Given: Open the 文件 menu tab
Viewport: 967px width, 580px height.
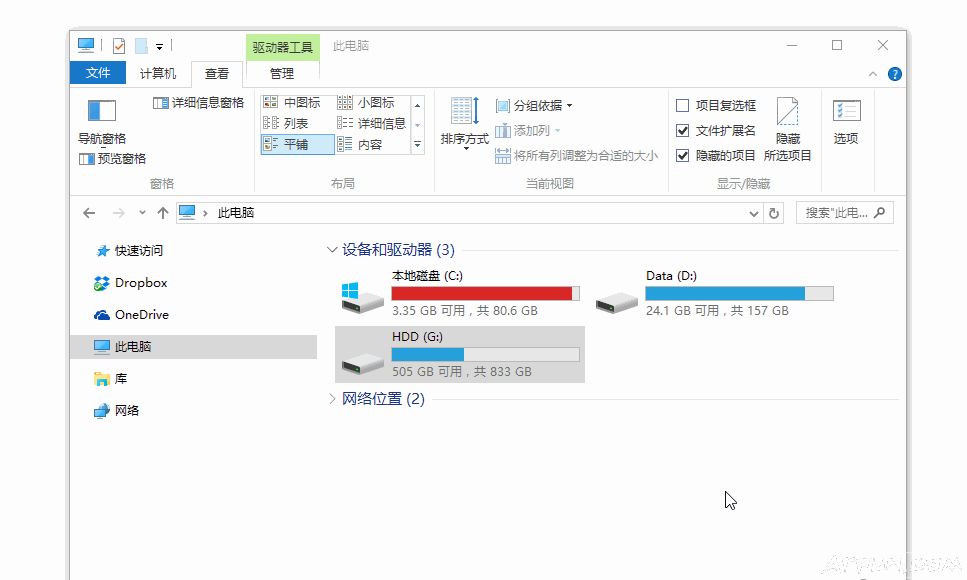Looking at the screenshot, I should click(x=98, y=73).
